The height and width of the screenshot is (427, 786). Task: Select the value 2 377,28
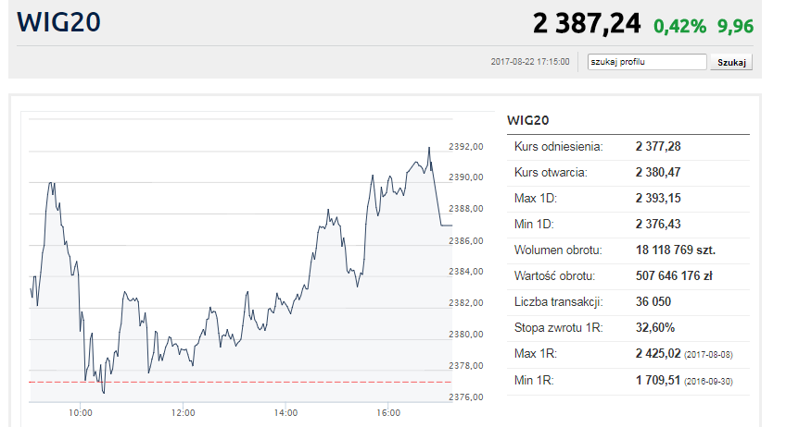tap(658, 146)
